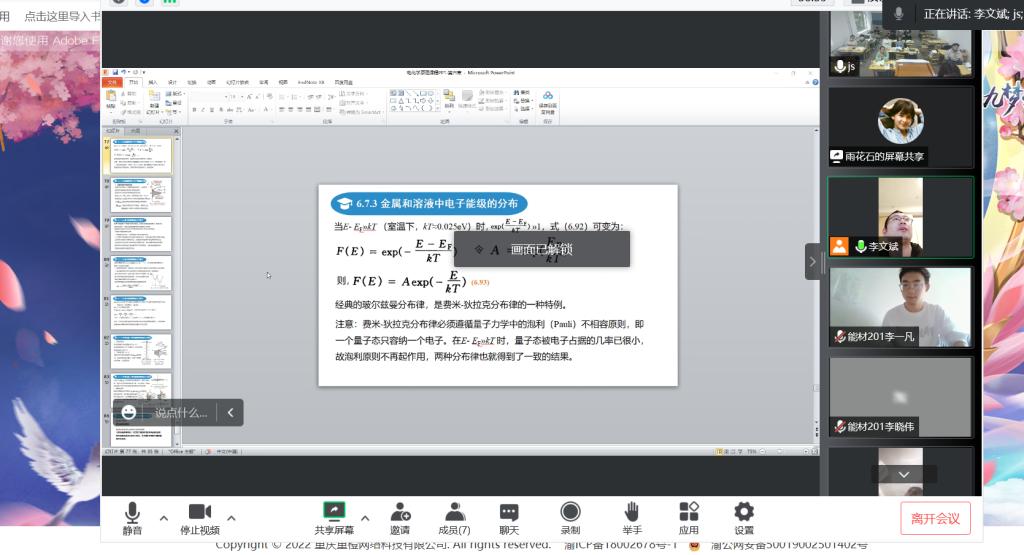Start 录制 recording
Screen dimensions: 1024x555
570,519
